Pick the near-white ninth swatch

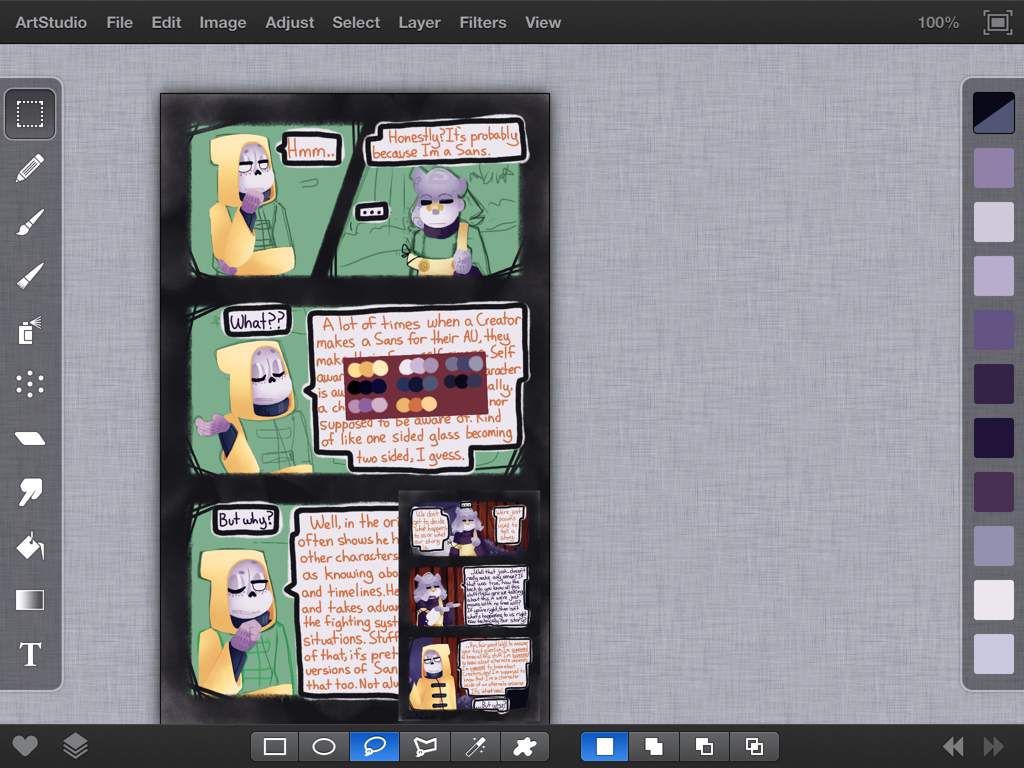point(993,600)
